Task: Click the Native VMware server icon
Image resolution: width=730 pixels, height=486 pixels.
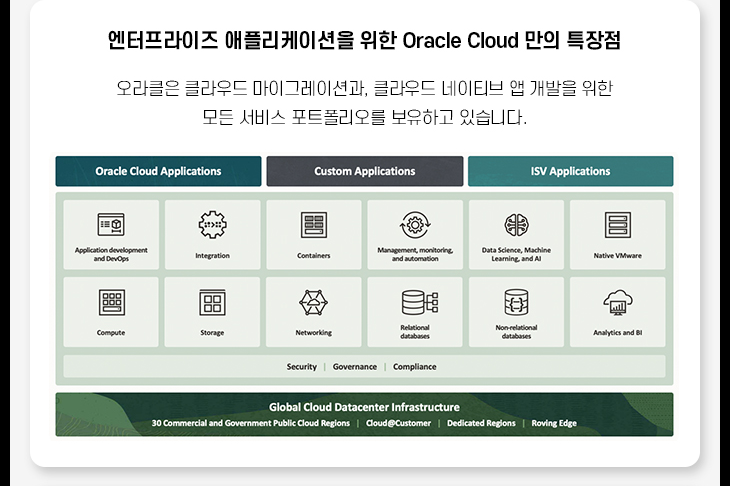Action: pos(617,225)
